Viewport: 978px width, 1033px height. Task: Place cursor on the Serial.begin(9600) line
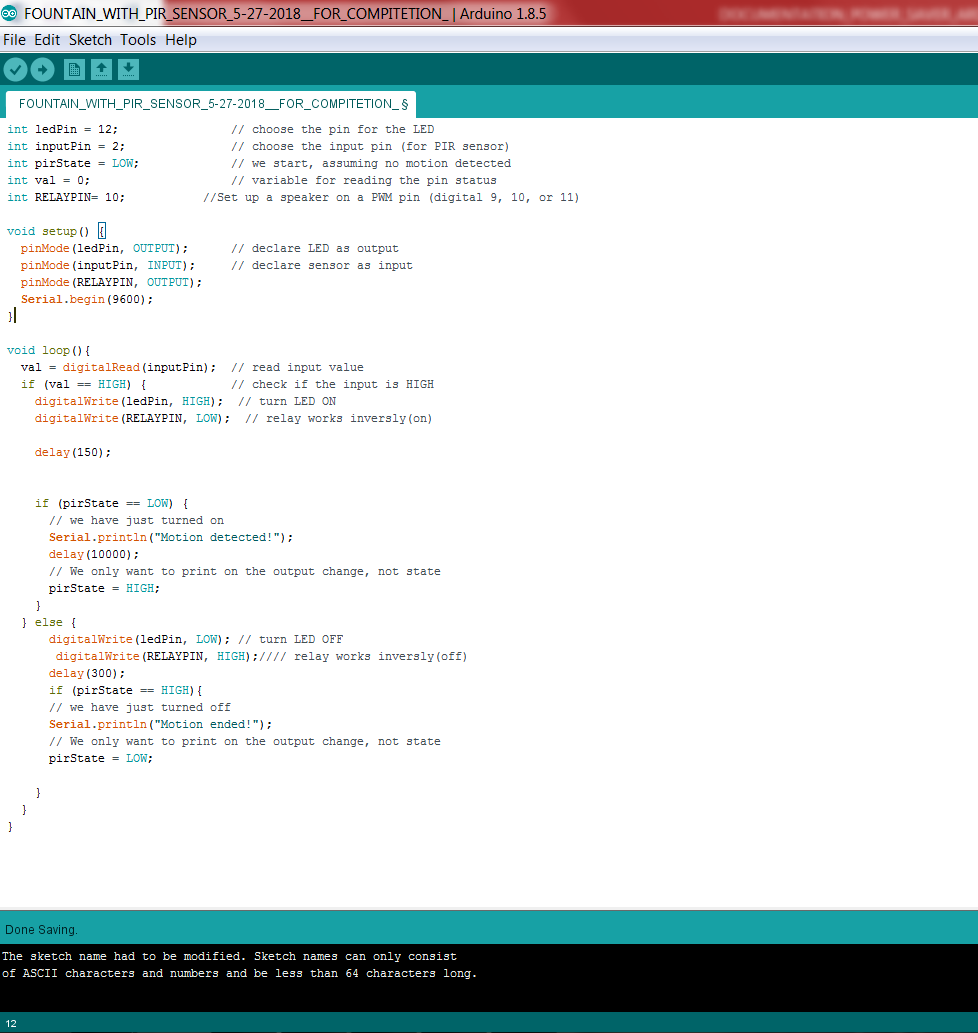click(x=85, y=298)
